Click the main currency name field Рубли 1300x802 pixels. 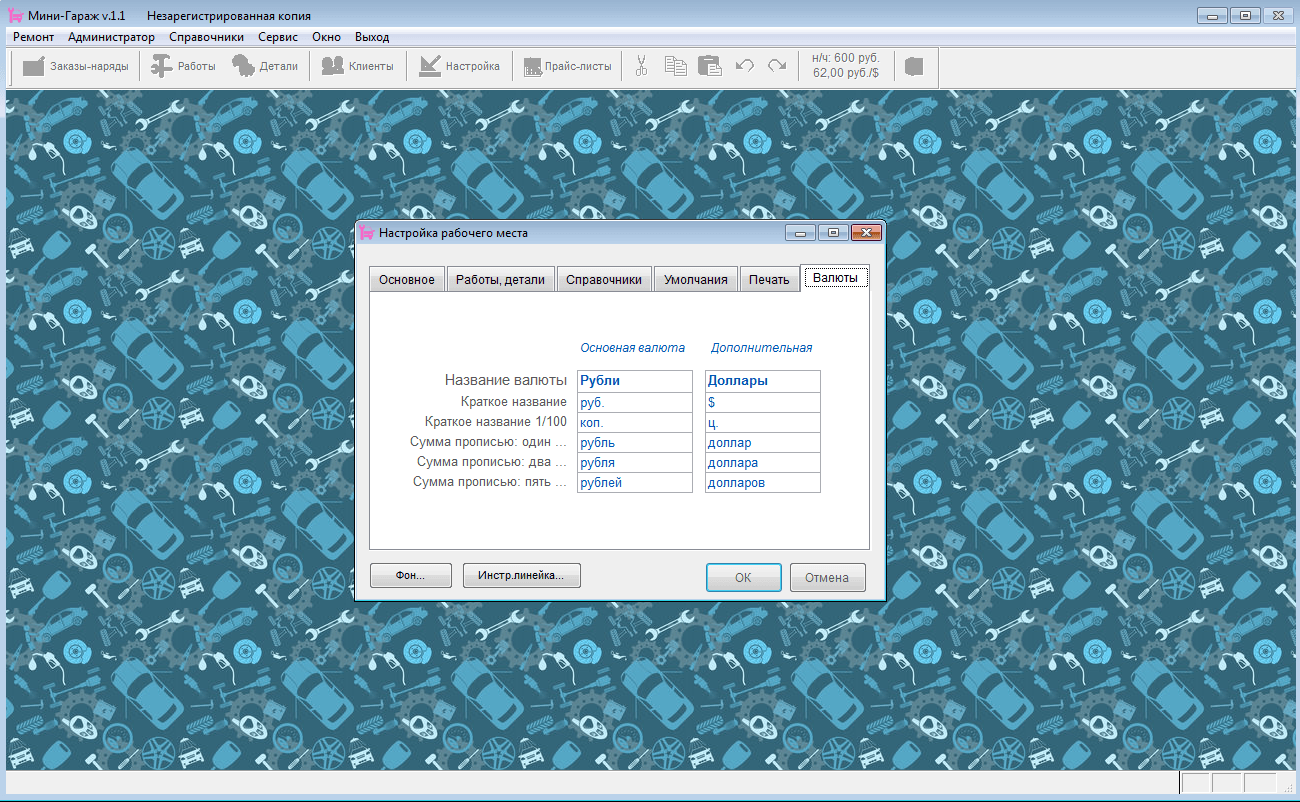635,381
